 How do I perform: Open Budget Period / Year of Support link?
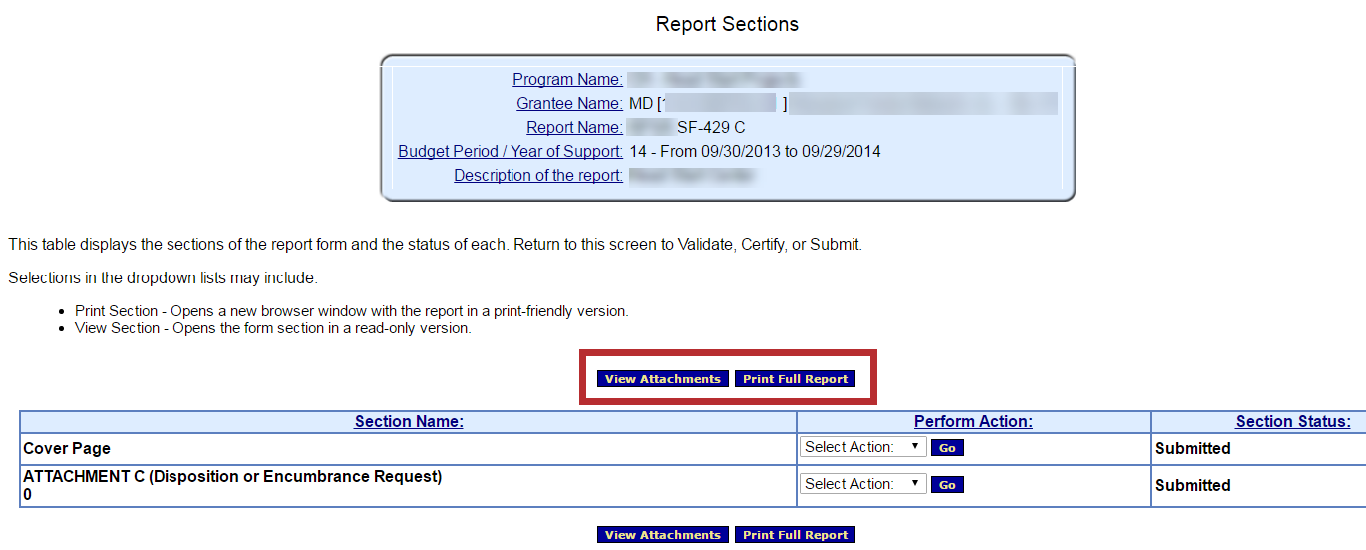510,152
